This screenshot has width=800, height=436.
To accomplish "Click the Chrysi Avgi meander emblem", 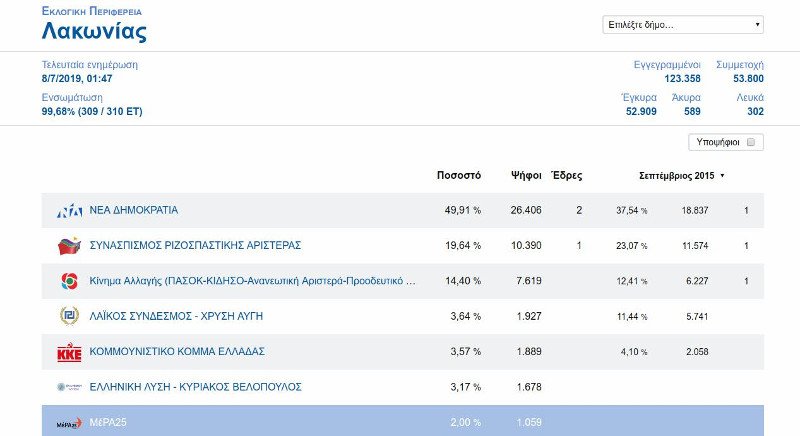I will tap(69, 316).
